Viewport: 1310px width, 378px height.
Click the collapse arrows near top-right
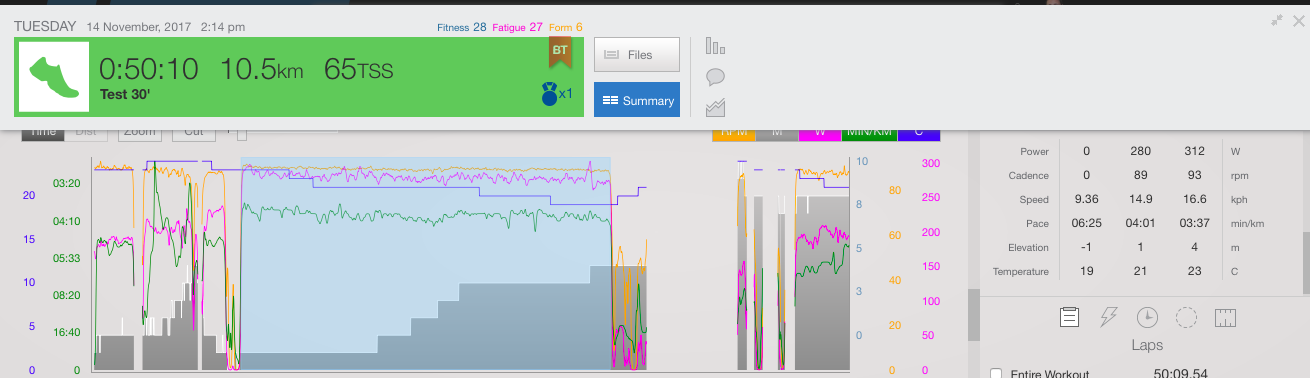pyautogui.click(x=1277, y=20)
